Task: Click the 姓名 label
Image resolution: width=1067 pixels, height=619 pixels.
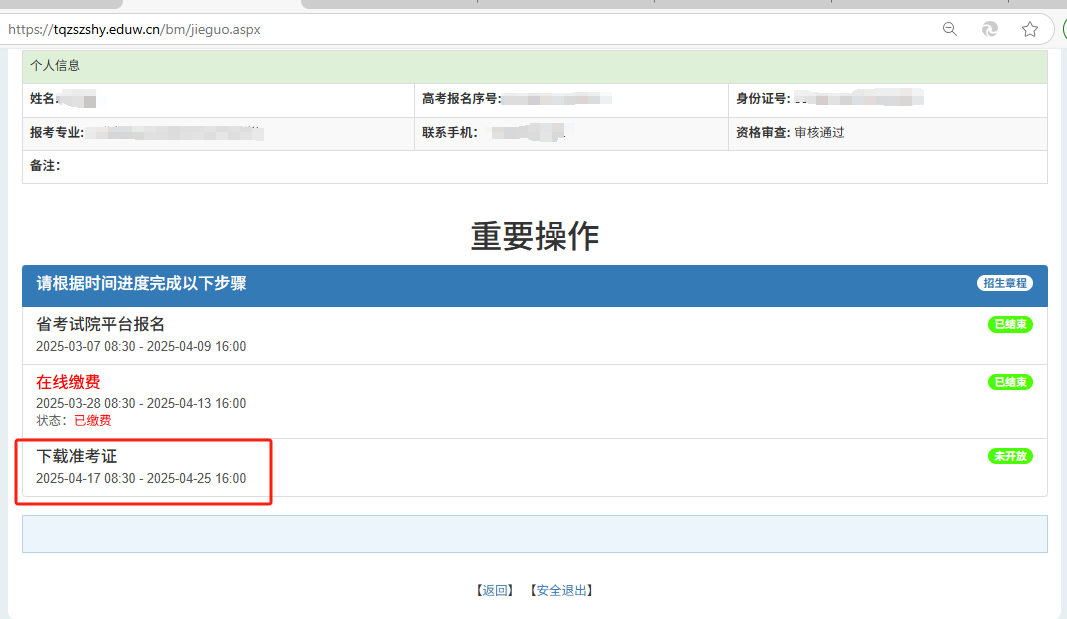Action: (43, 99)
